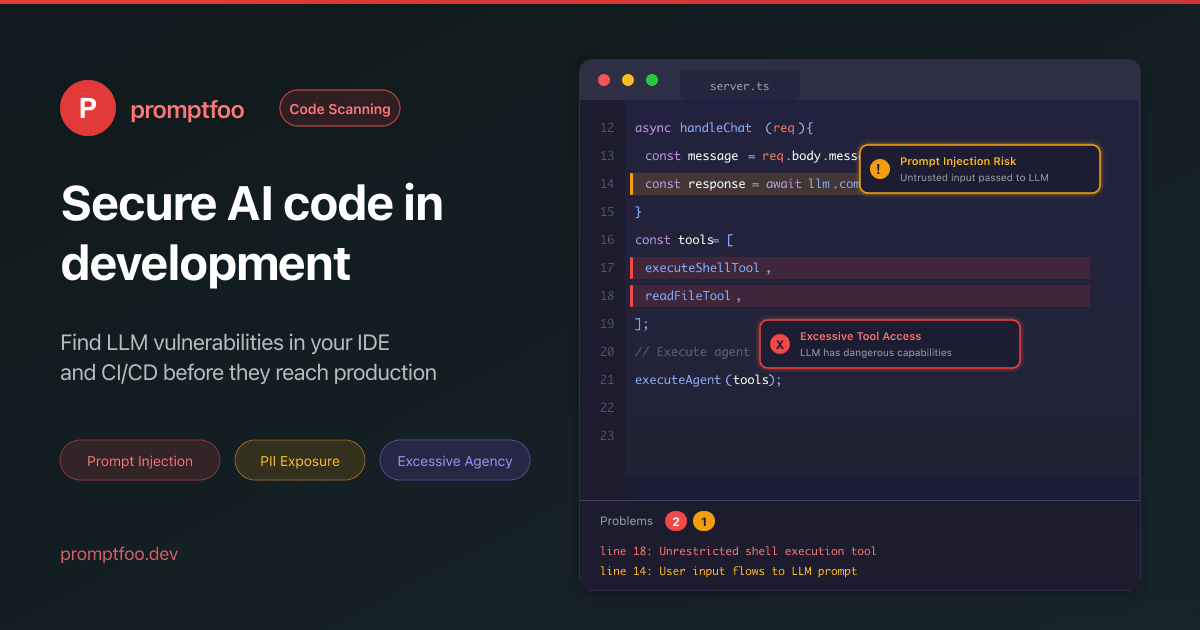Click the Problems panel header label
Viewport: 1200px width, 630px height.
[626, 520]
